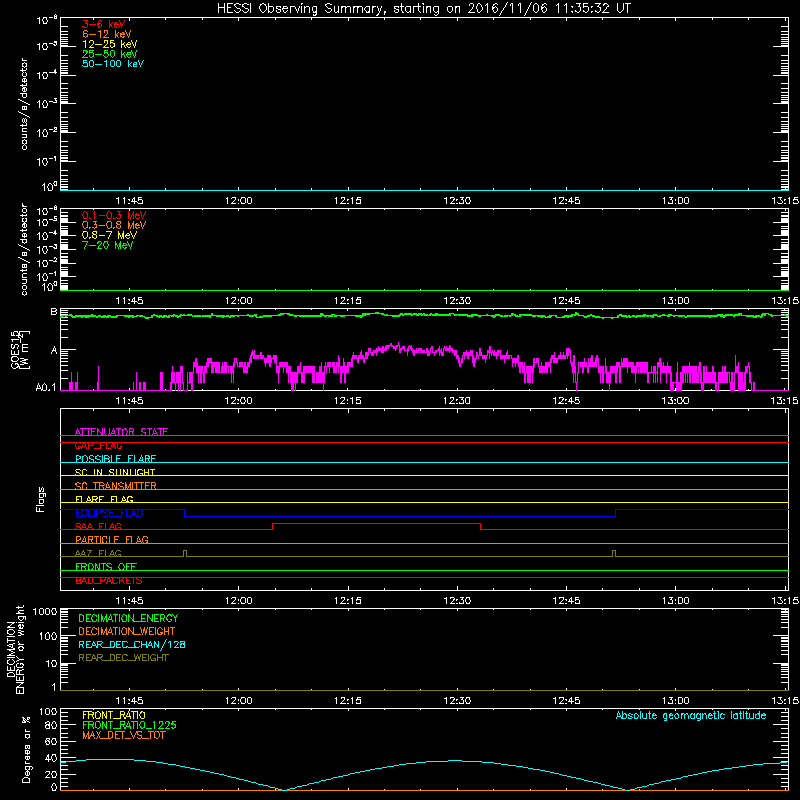Click the 1000 tick on decimation axis
This screenshot has height=800, width=800.
(x=45, y=612)
